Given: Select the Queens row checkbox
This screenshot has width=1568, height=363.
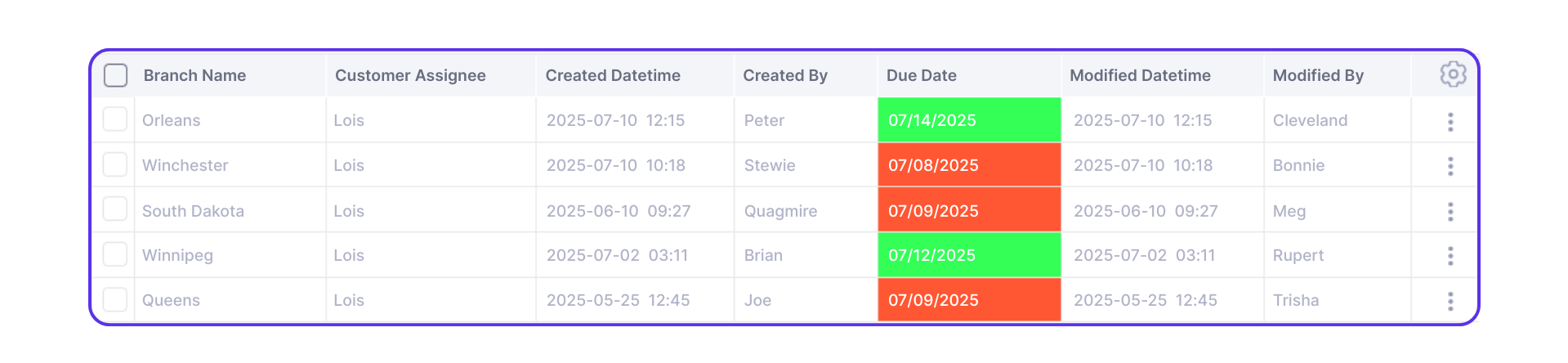Looking at the screenshot, I should pos(115,299).
